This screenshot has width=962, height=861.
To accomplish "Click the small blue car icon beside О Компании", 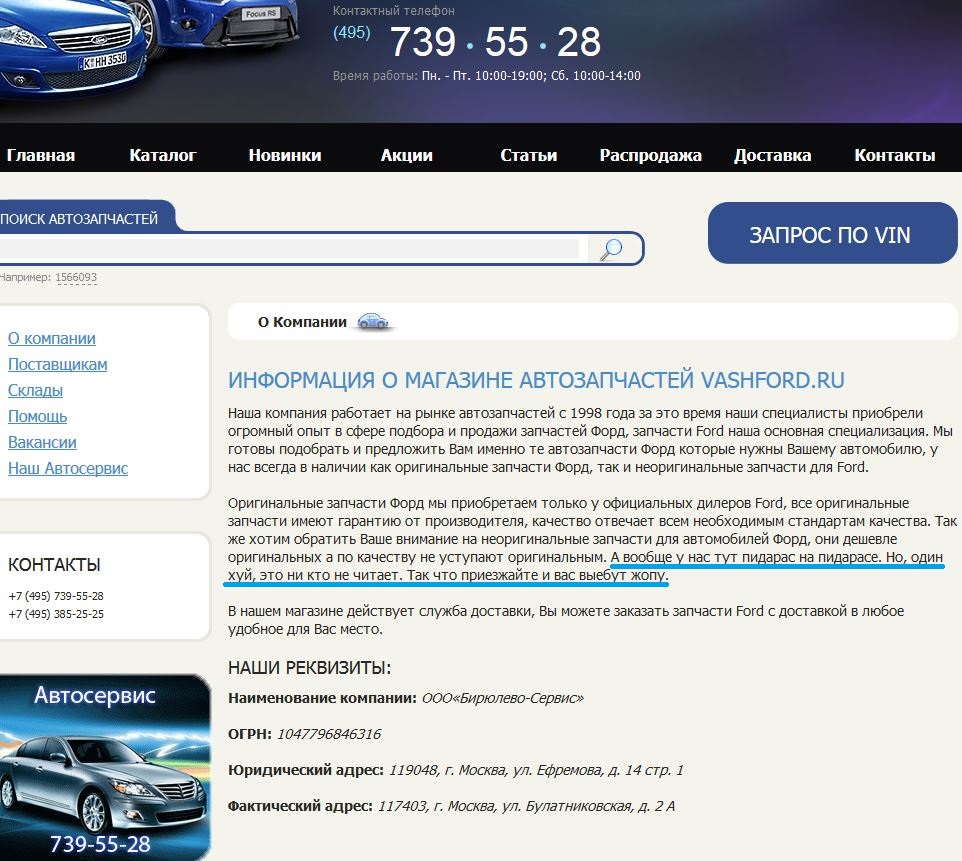I will (x=374, y=321).
